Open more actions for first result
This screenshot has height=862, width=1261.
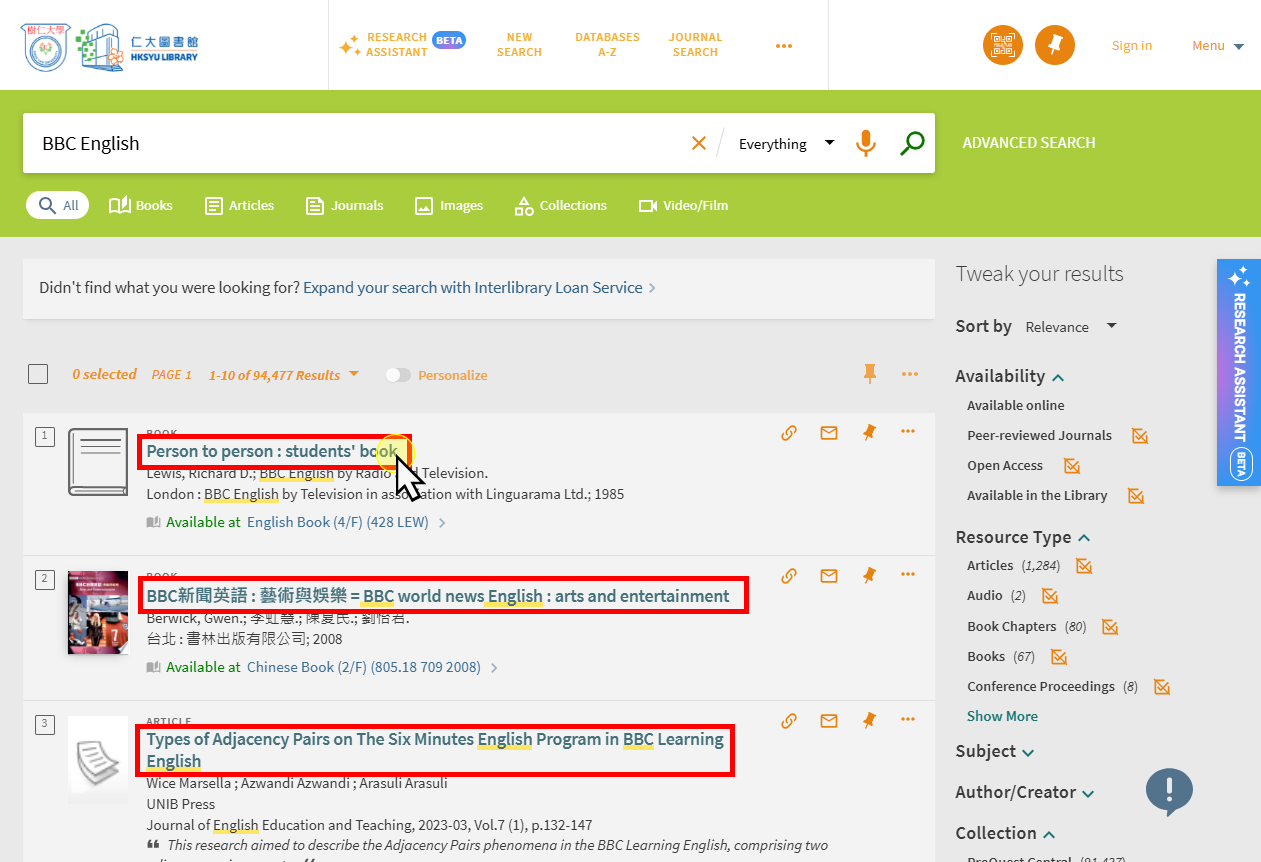pos(908,432)
